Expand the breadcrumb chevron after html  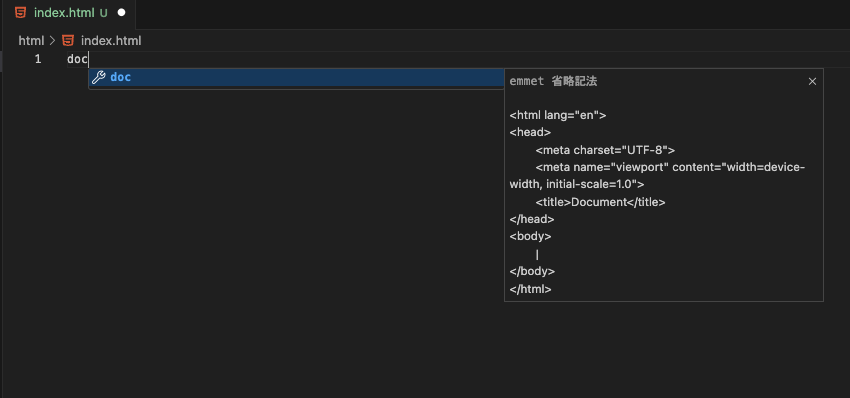point(53,41)
